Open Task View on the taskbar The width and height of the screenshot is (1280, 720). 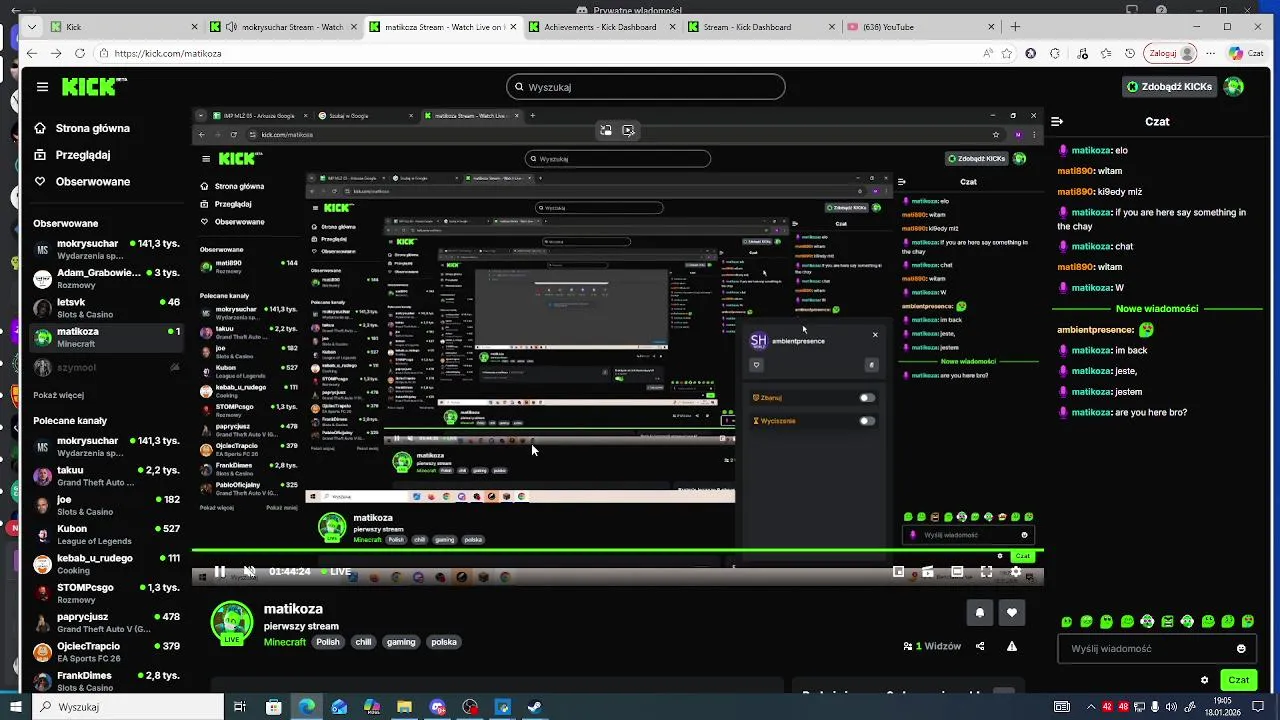coord(240,707)
